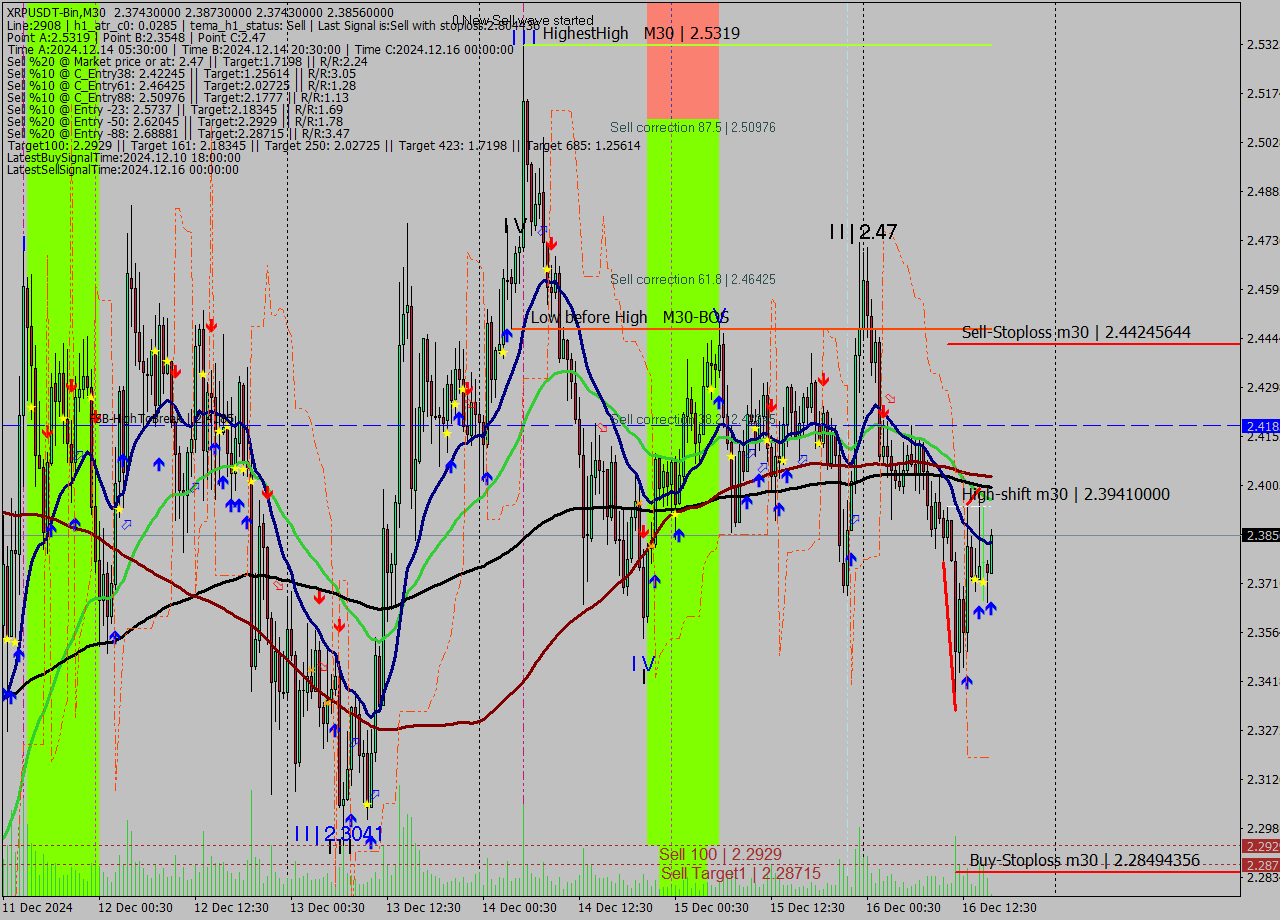
Task: Click the 'Point A:2.5319' info line
Action: pyautogui.click(x=136, y=36)
